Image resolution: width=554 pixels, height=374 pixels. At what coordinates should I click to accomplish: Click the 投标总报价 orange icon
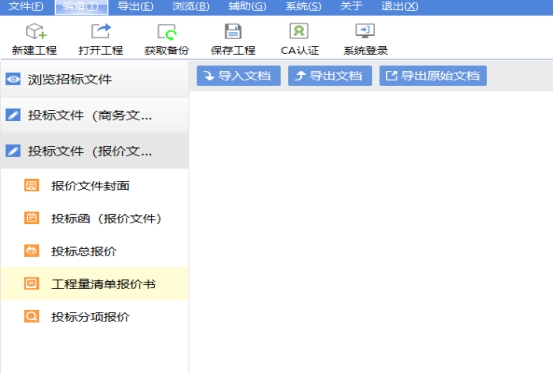(31, 251)
